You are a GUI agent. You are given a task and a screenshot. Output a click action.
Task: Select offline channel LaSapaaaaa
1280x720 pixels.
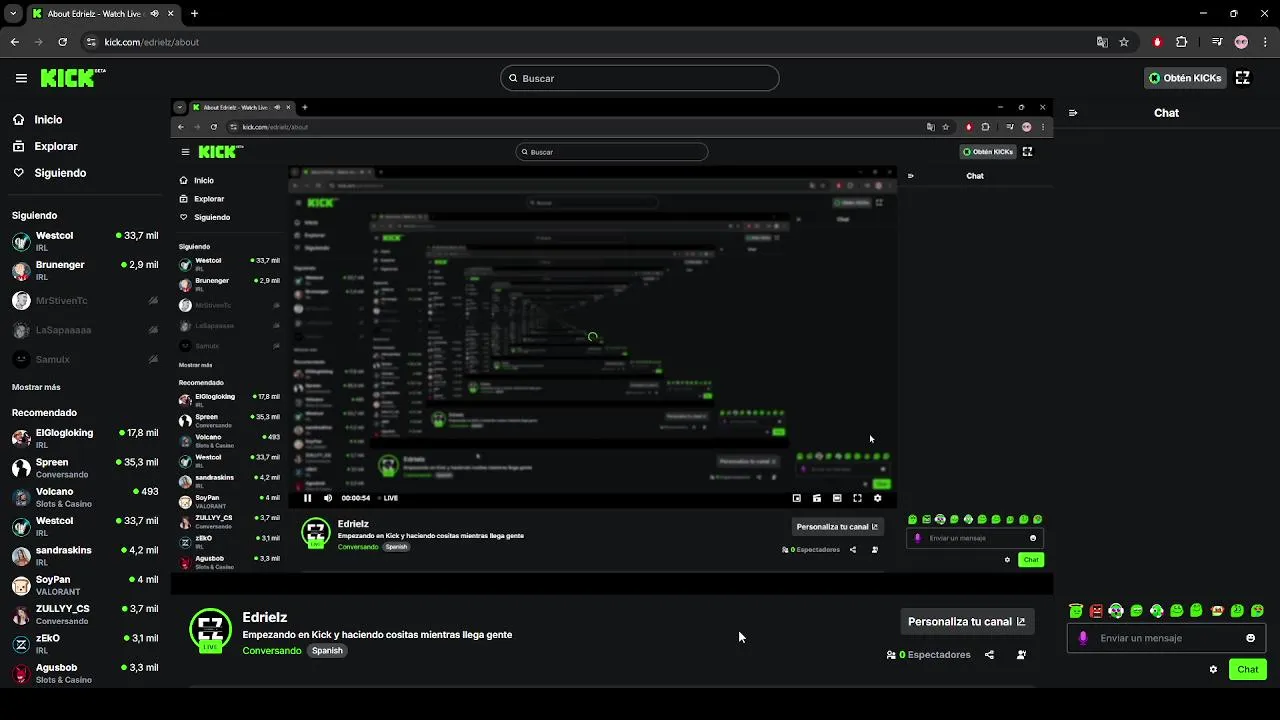point(84,330)
